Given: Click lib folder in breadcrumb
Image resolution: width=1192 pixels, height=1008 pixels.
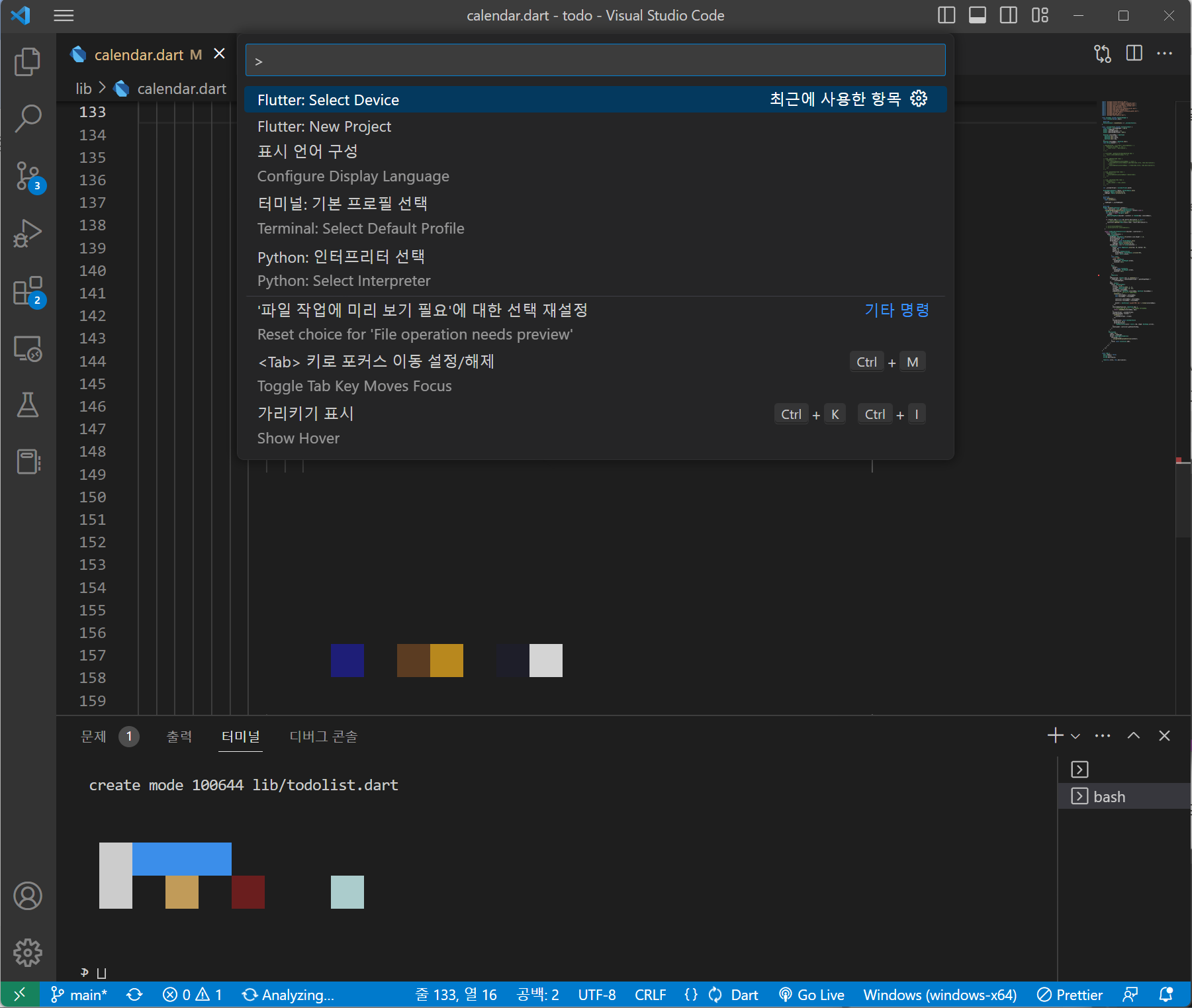Looking at the screenshot, I should 83,89.
